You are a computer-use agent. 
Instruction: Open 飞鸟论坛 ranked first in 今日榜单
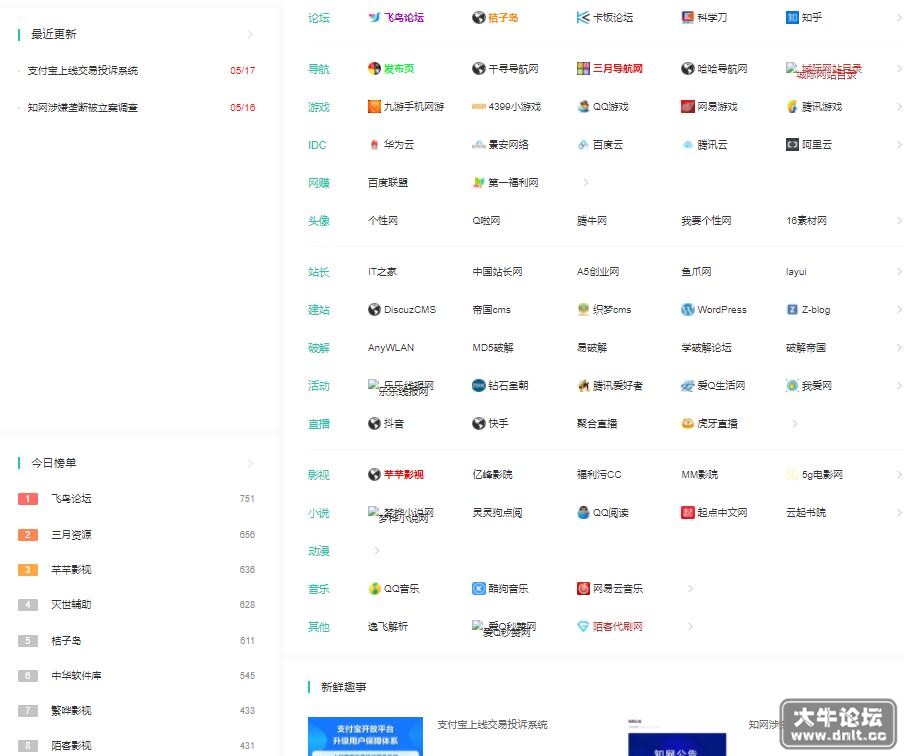click(71, 499)
